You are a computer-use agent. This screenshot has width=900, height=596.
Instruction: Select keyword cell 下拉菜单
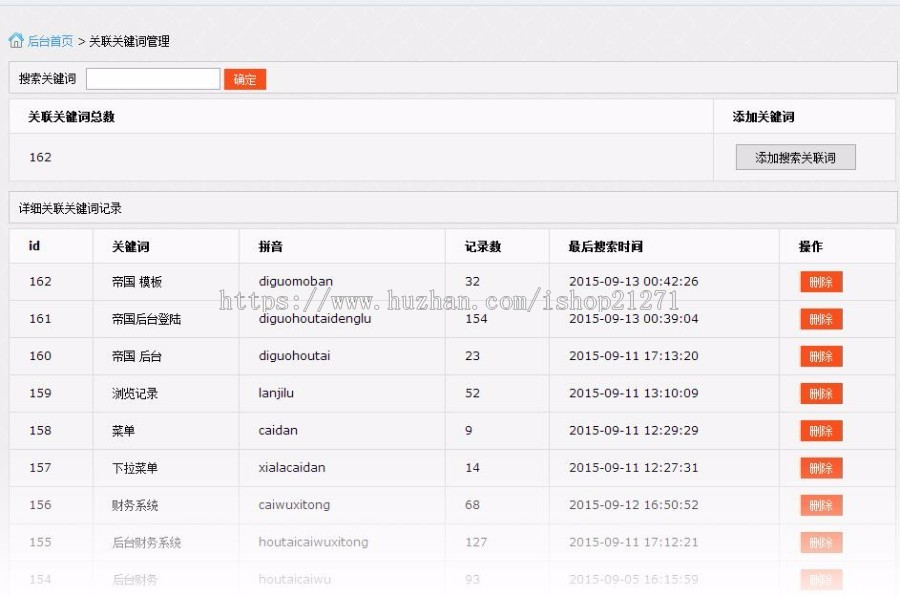coord(135,468)
